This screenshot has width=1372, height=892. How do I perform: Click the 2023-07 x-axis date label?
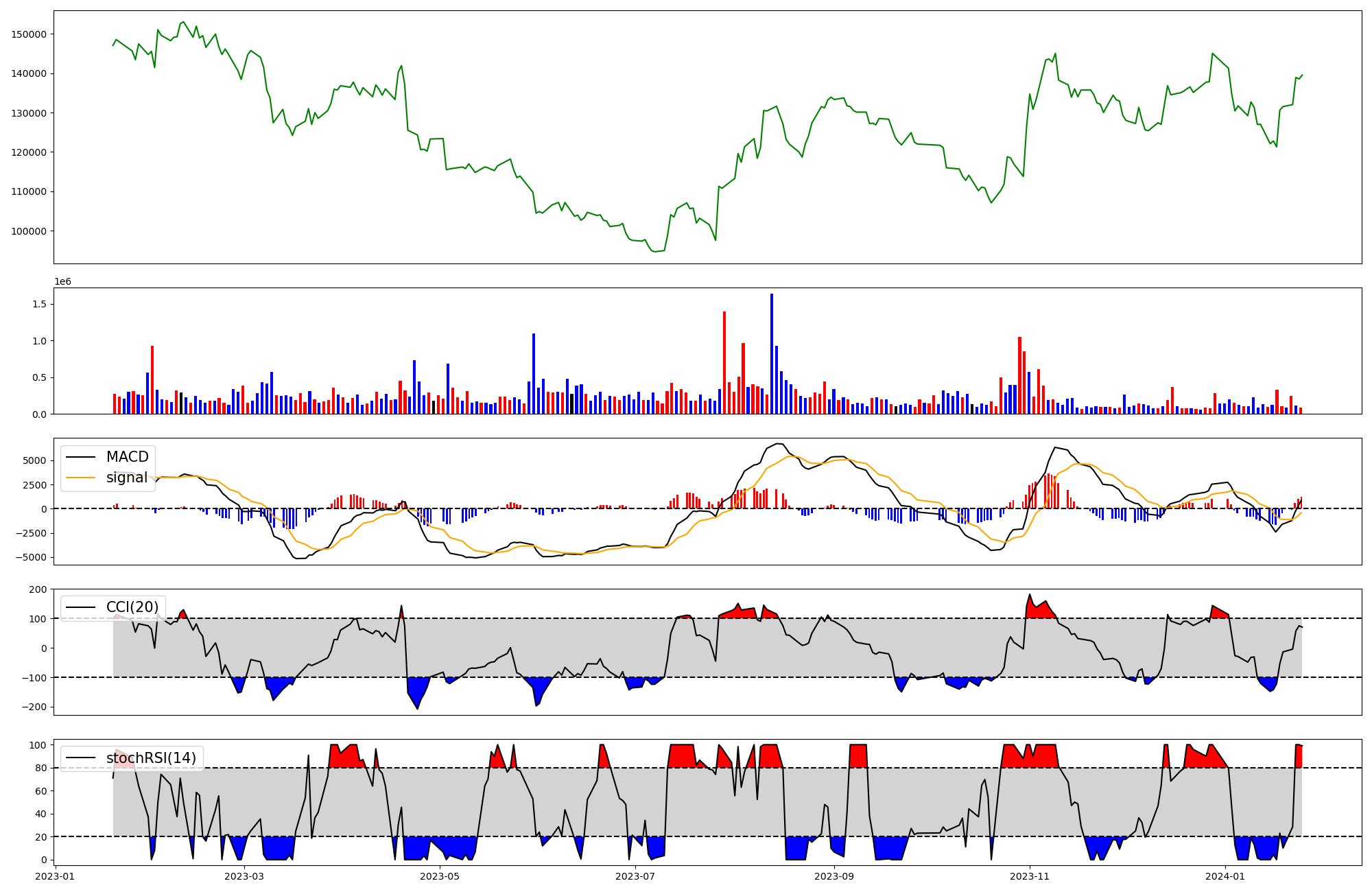point(635,876)
